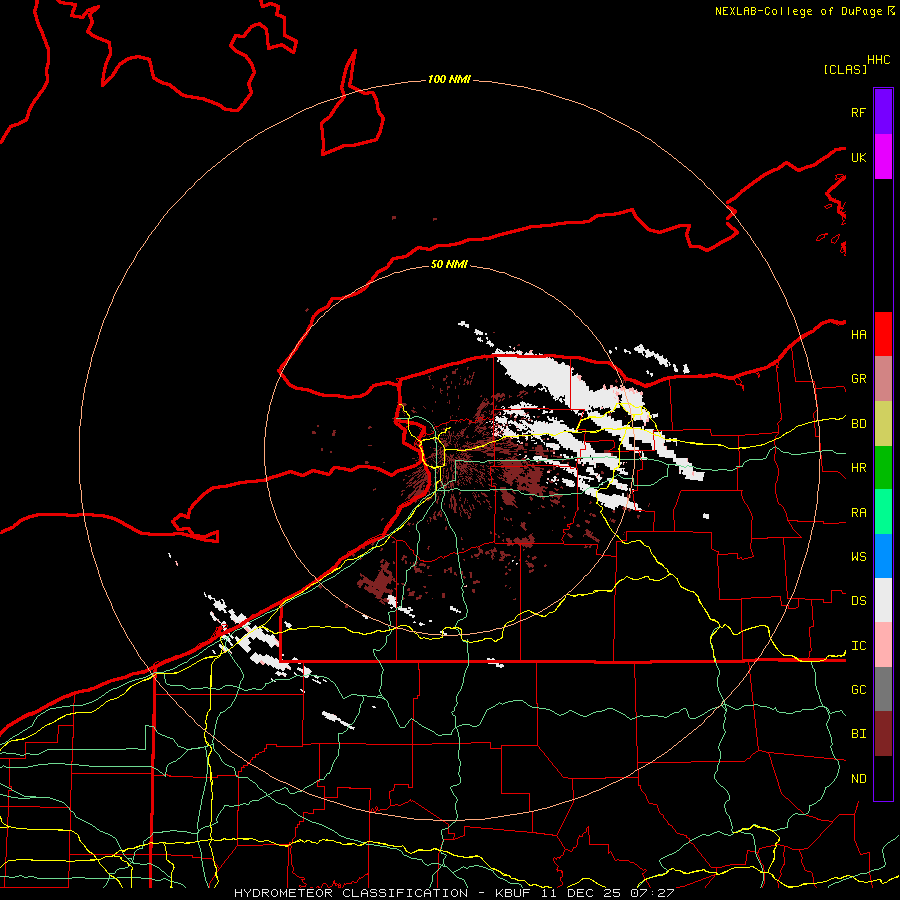This screenshot has width=900, height=900.
Task: Click the HR legend label
Action: point(858,468)
